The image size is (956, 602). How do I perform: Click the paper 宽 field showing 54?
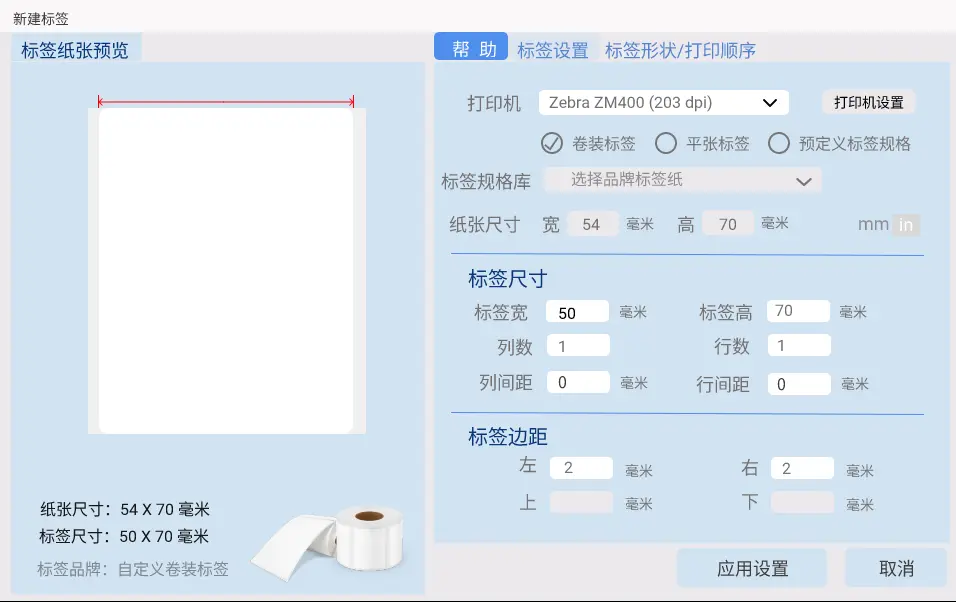coord(592,224)
